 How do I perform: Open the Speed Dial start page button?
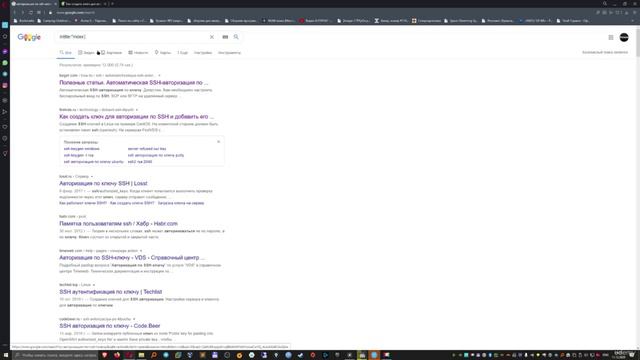point(39,13)
